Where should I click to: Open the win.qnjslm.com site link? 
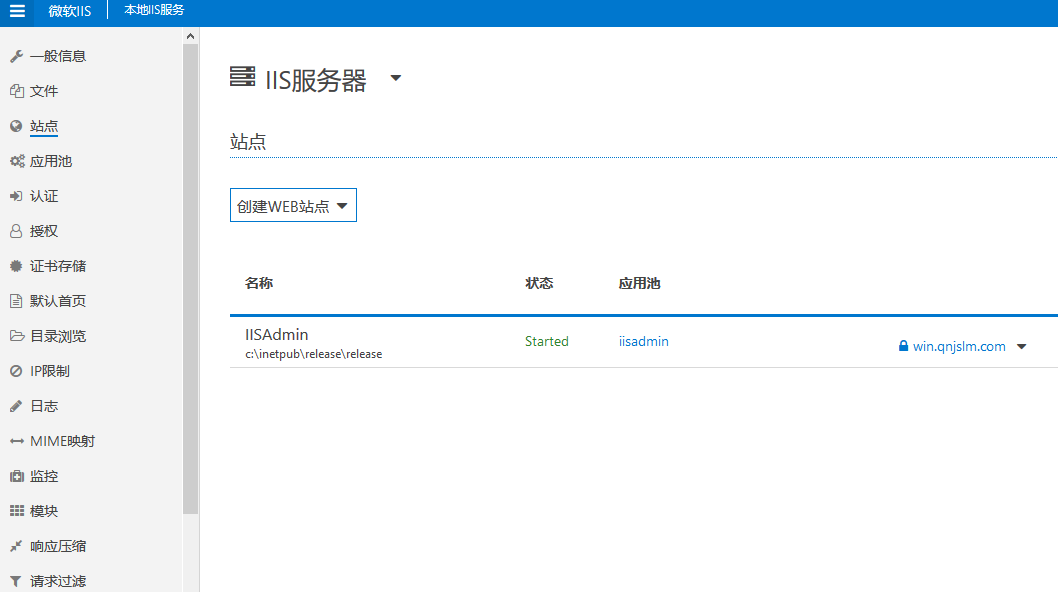[959, 346]
